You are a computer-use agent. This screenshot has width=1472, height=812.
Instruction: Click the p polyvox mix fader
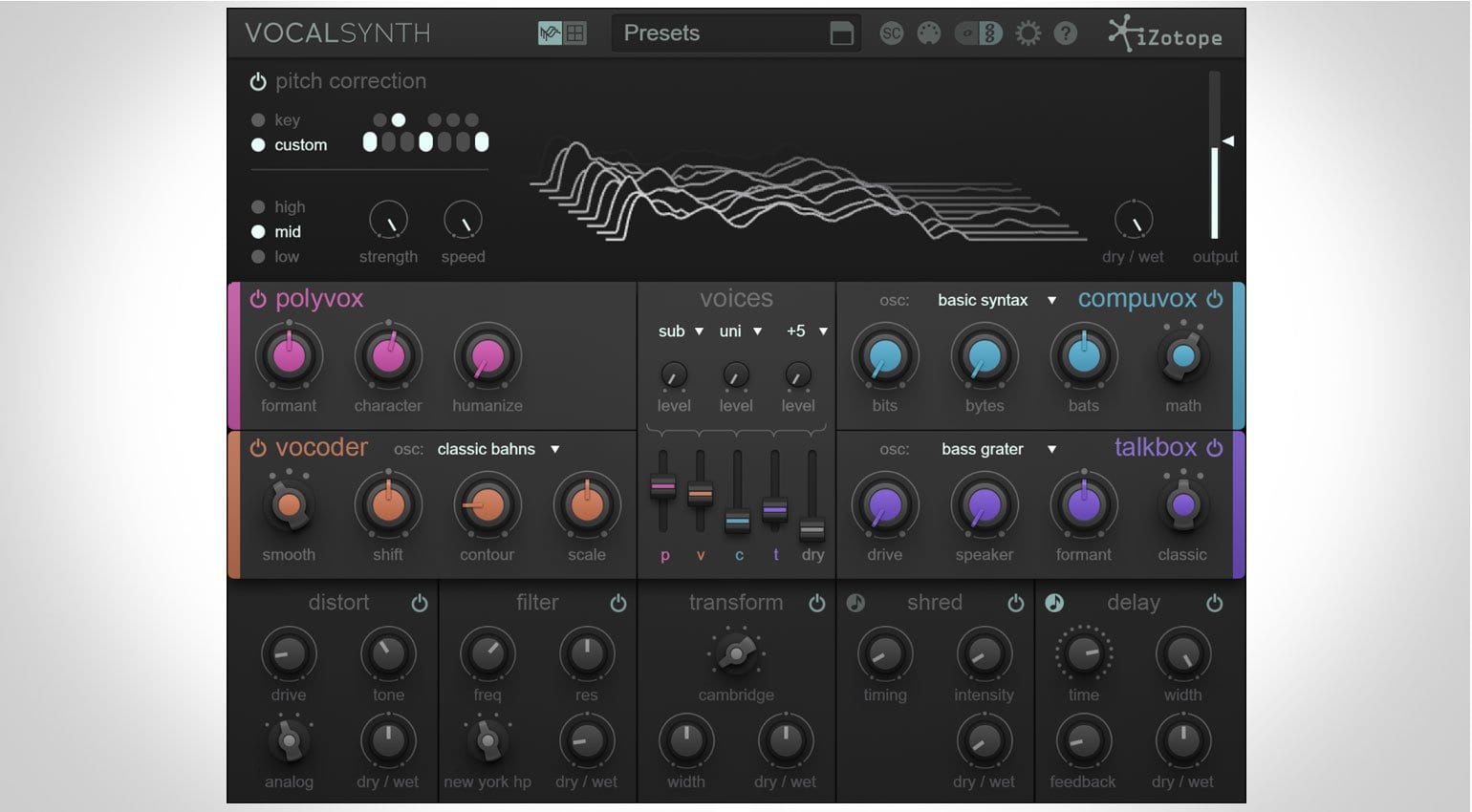pyautogui.click(x=662, y=487)
